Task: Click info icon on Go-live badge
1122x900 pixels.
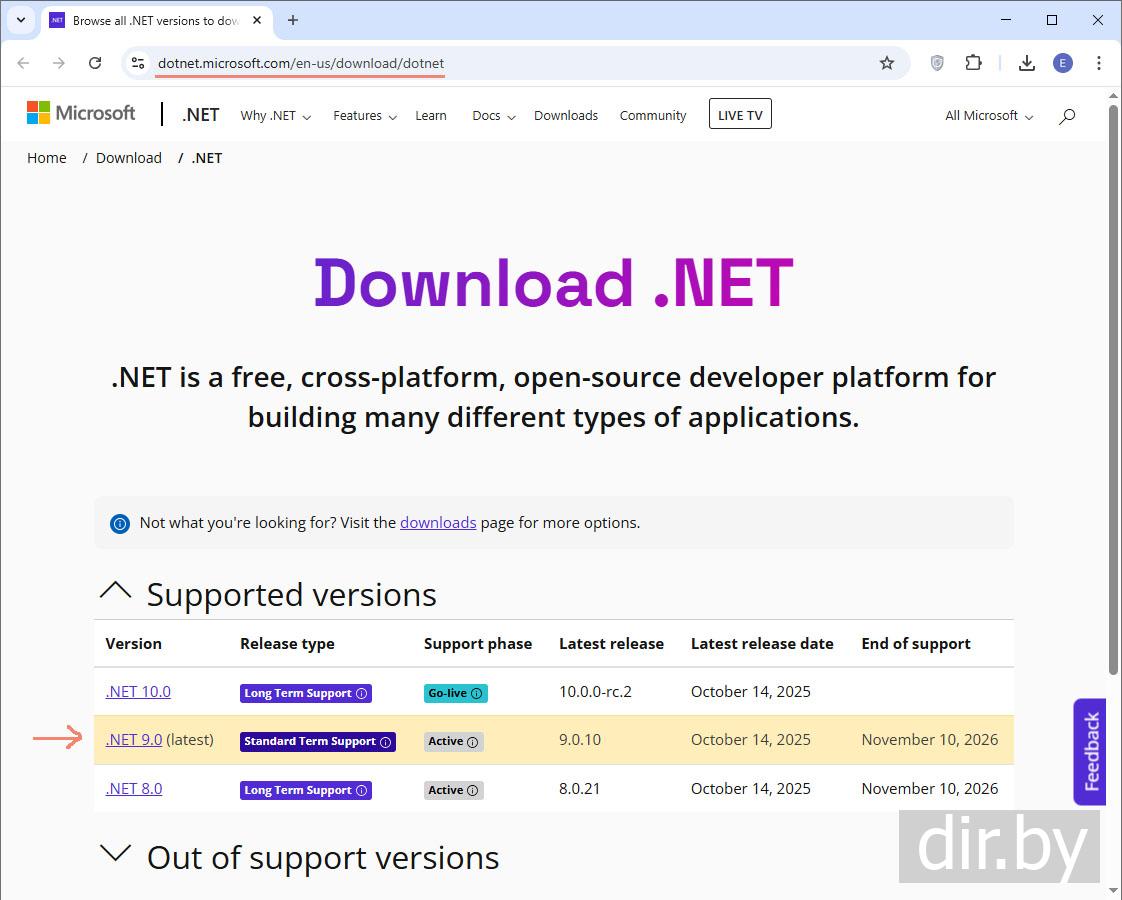Action: click(477, 694)
